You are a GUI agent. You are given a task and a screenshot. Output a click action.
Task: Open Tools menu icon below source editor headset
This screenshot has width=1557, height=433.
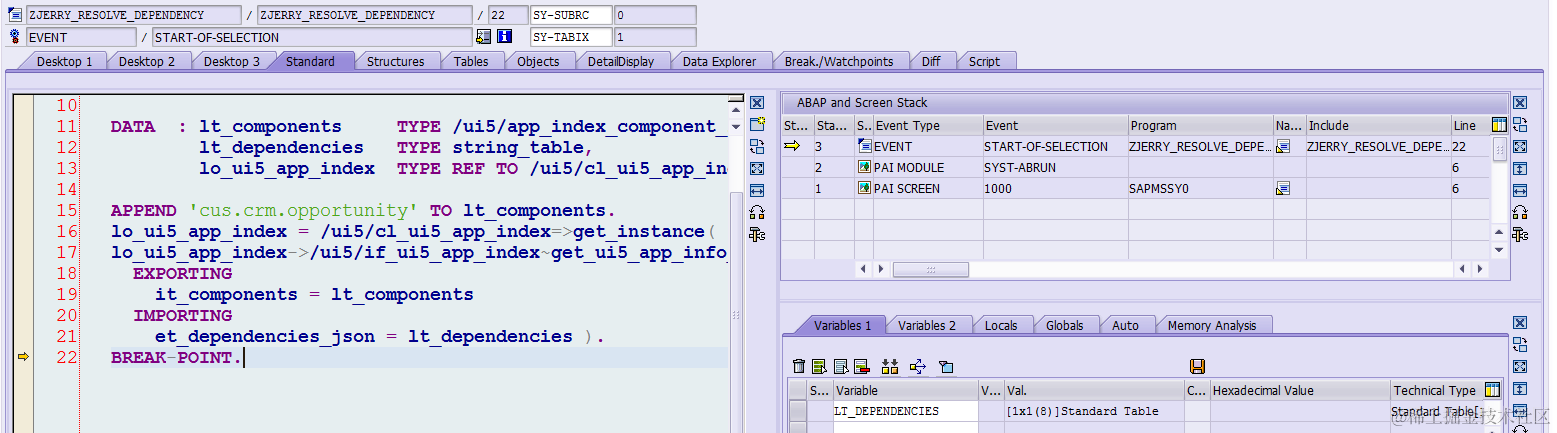click(x=757, y=234)
